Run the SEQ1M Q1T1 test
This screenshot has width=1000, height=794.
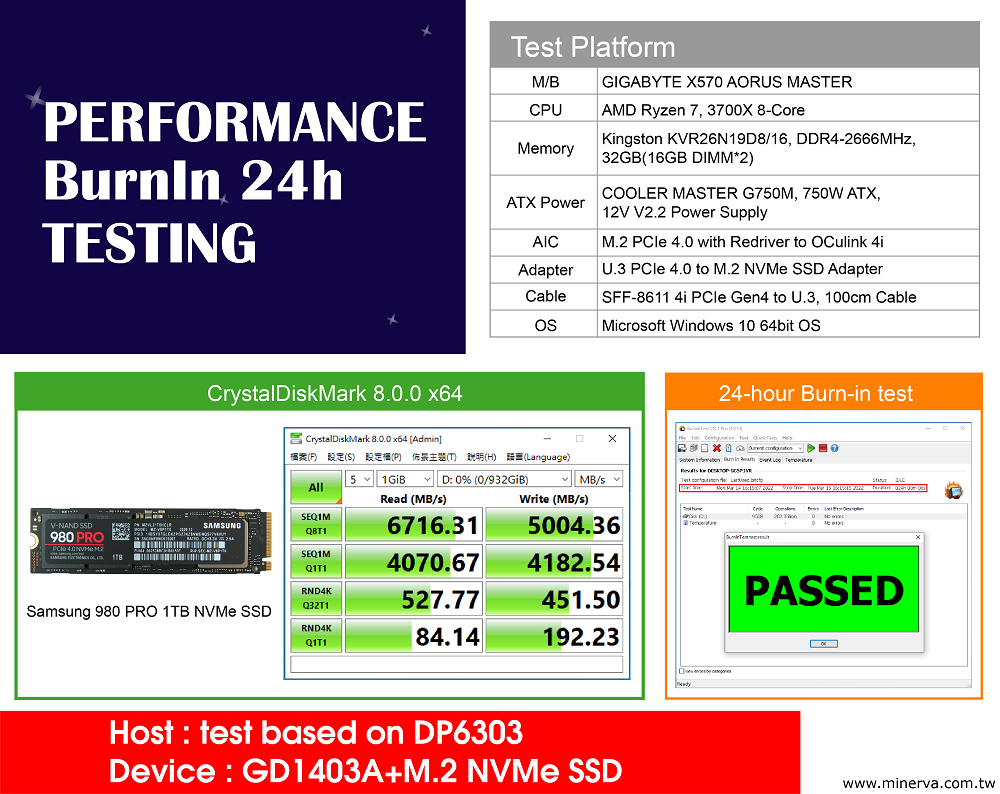[316, 561]
